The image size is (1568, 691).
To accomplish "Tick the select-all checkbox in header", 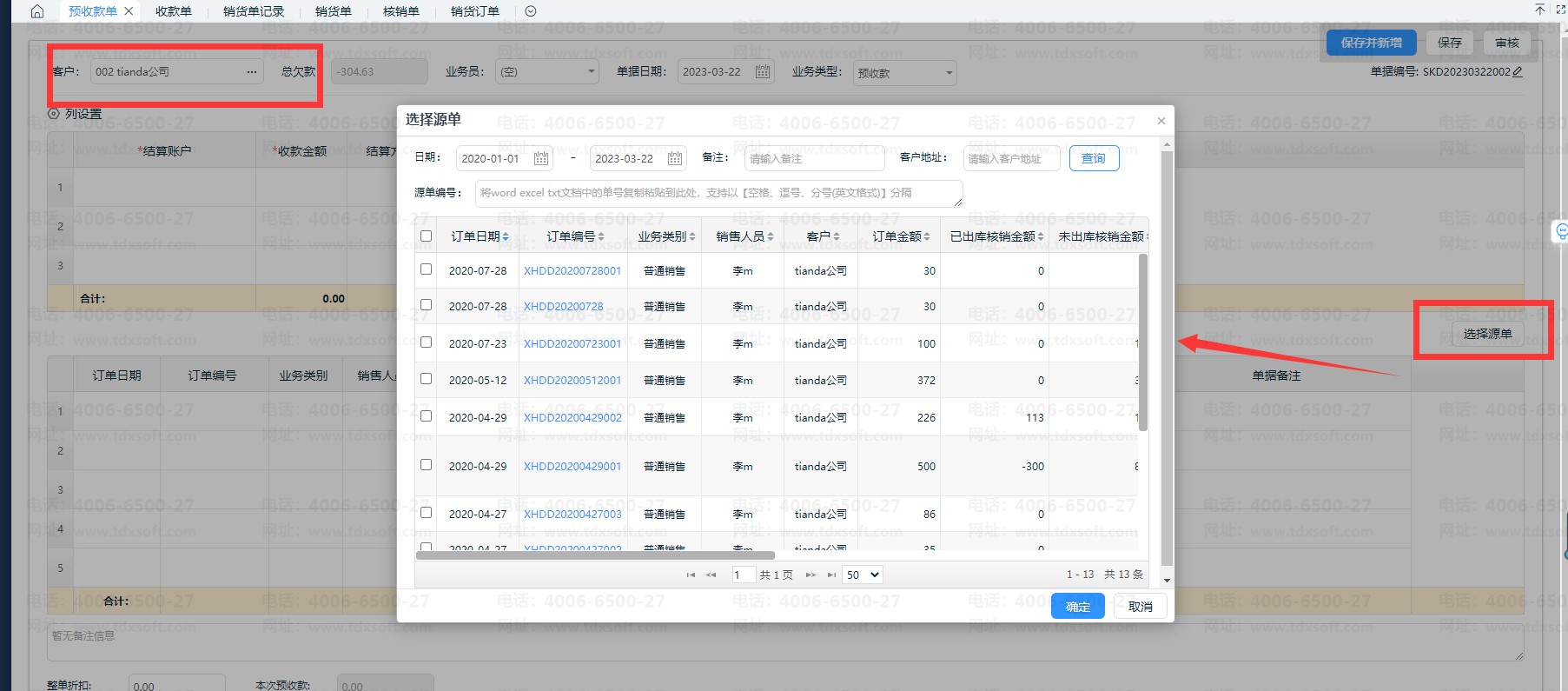I will [x=426, y=236].
